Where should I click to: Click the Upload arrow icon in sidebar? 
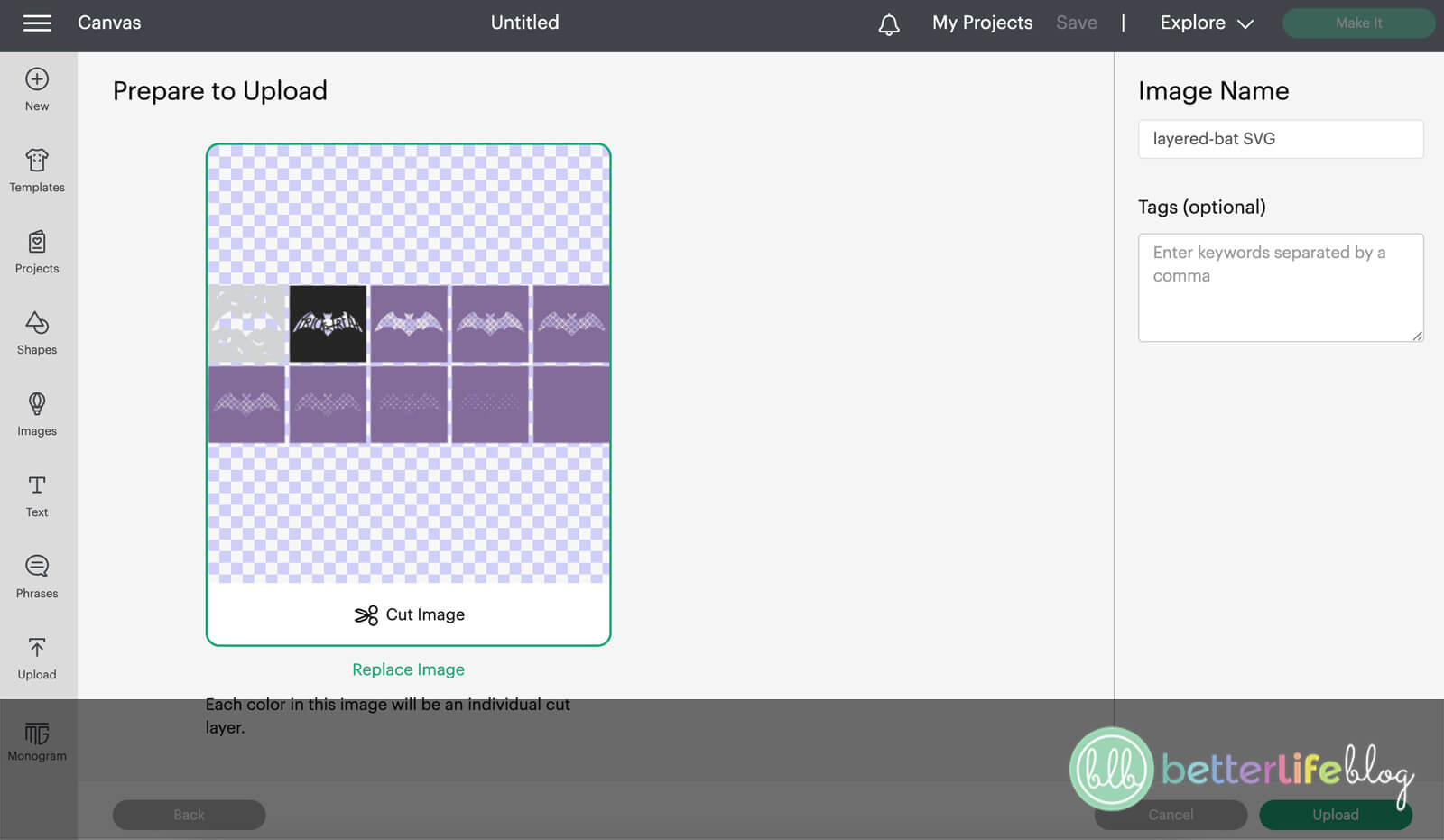pos(37,647)
